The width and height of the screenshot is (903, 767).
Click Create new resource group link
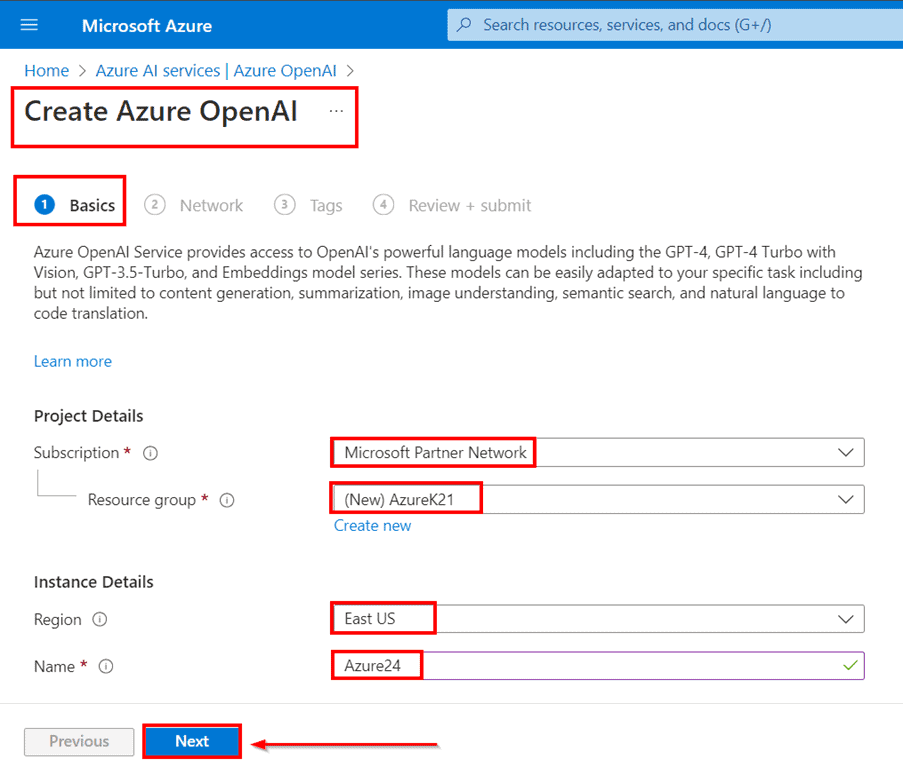pos(372,526)
